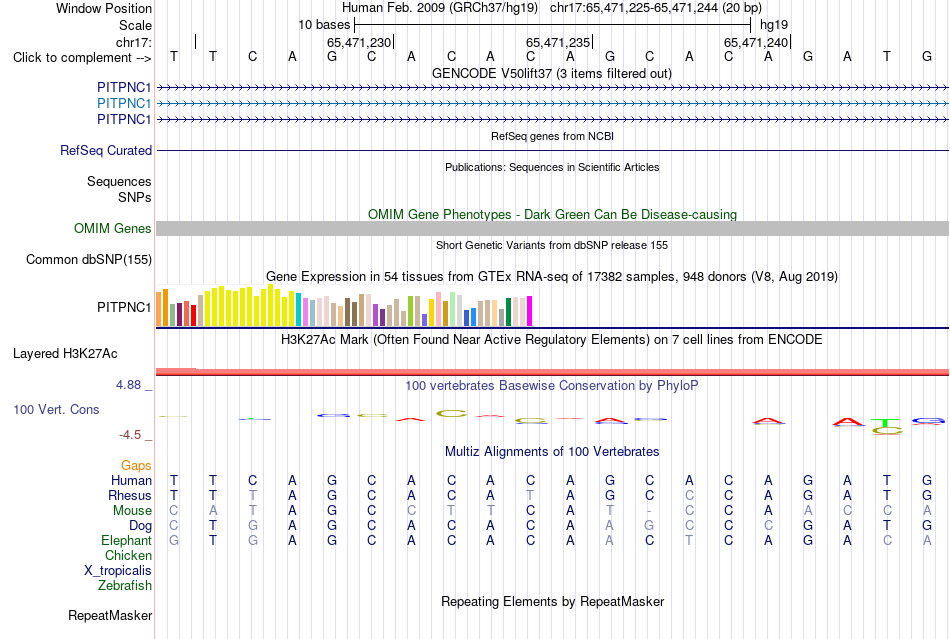Click the 'Common dbSNP(155)' track label
Image resolution: width=950 pixels, height=639 pixels.
(88, 259)
